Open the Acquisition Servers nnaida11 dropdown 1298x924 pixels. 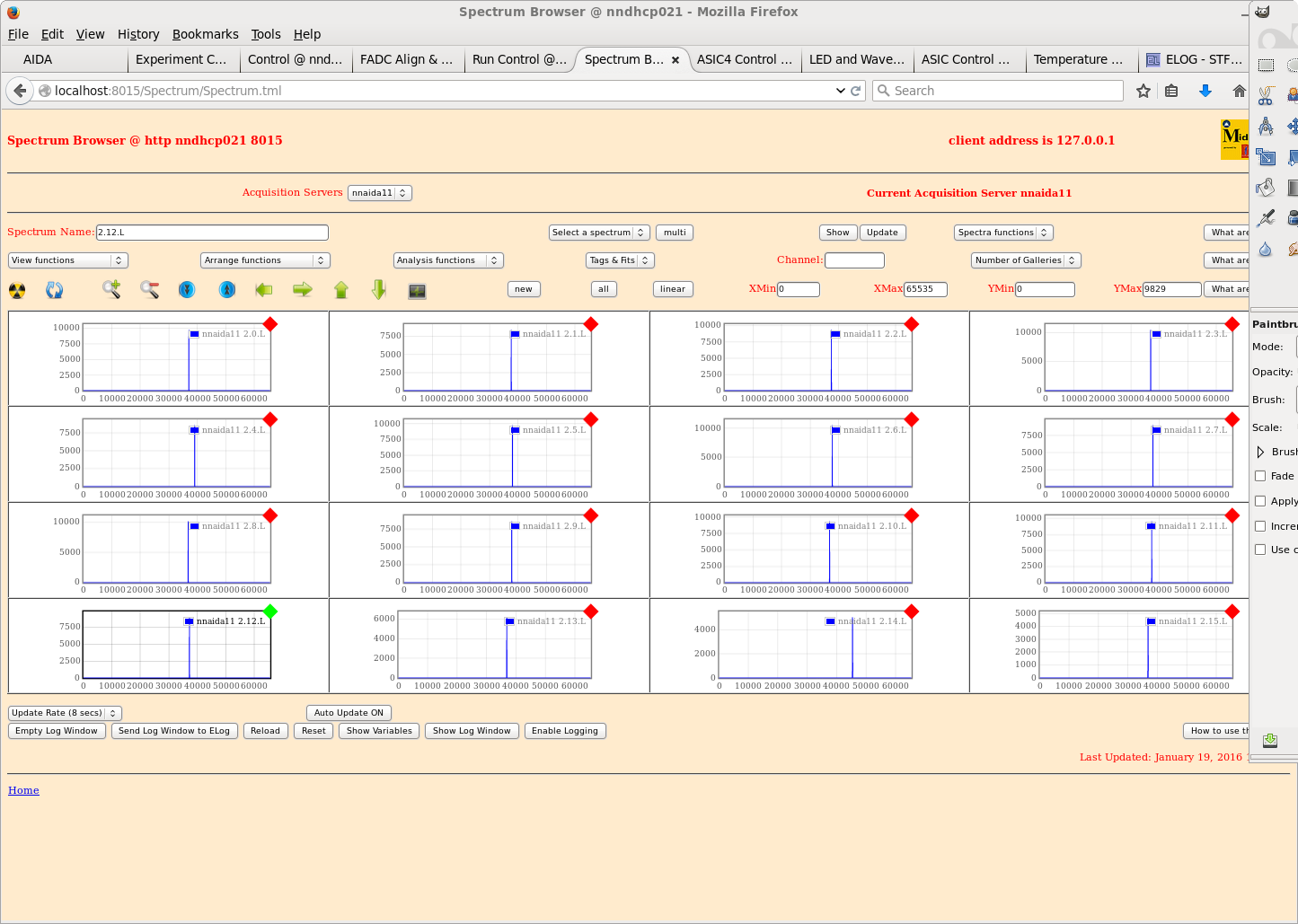tap(379, 193)
